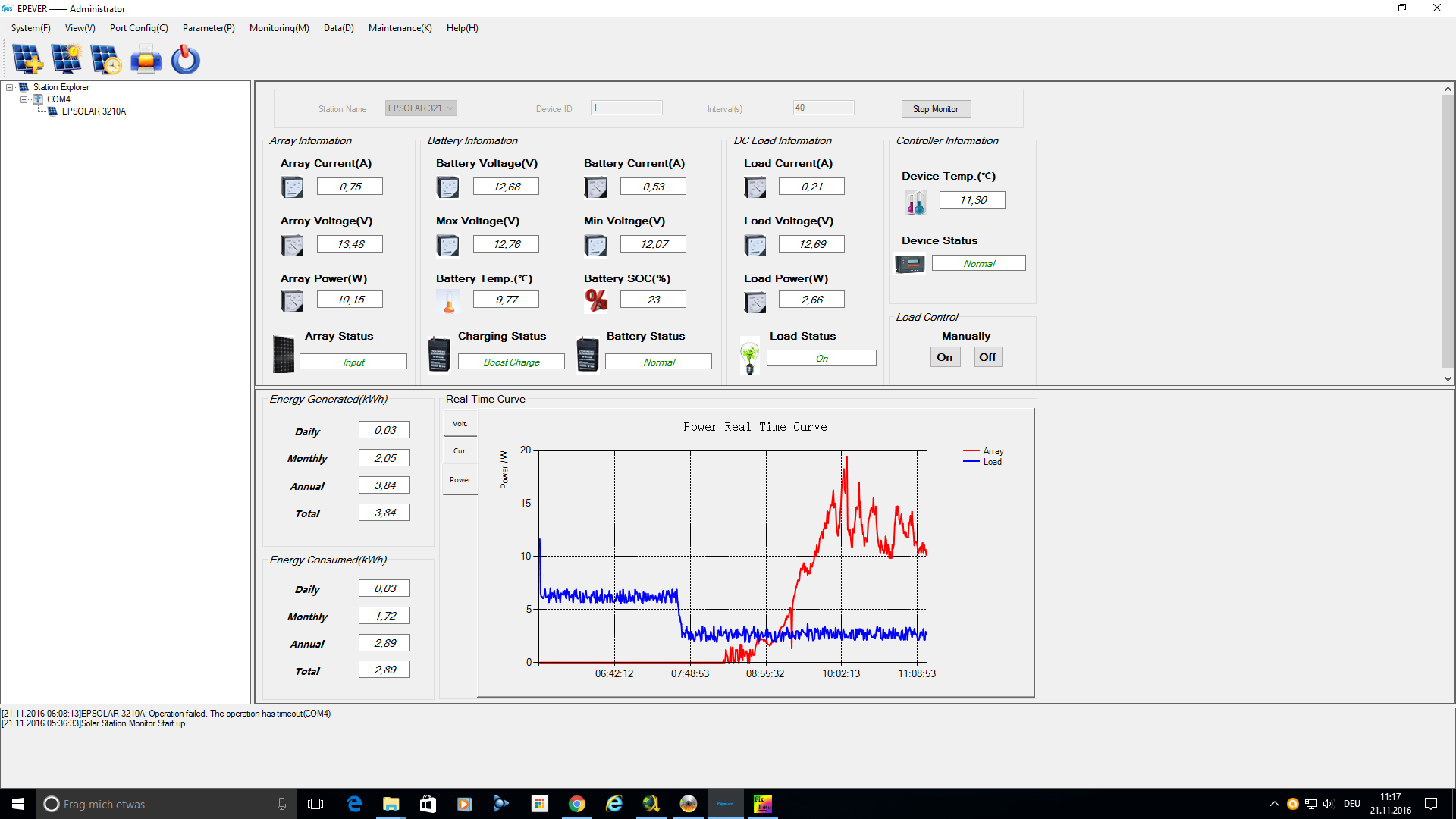Show the Volt. real time curve

[x=460, y=424]
